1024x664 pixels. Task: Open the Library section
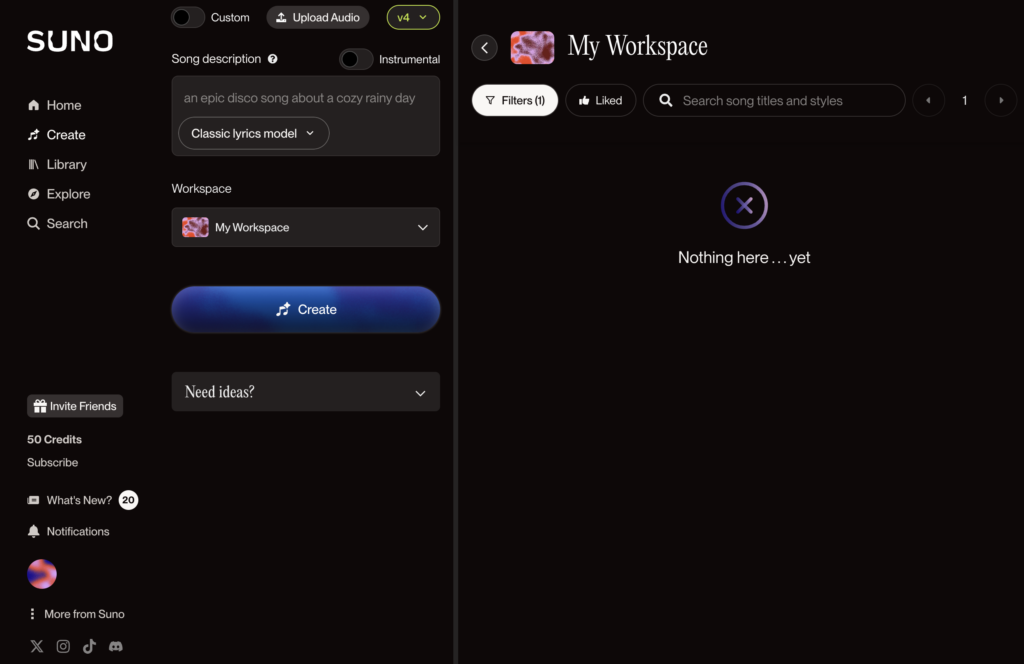[57, 165]
